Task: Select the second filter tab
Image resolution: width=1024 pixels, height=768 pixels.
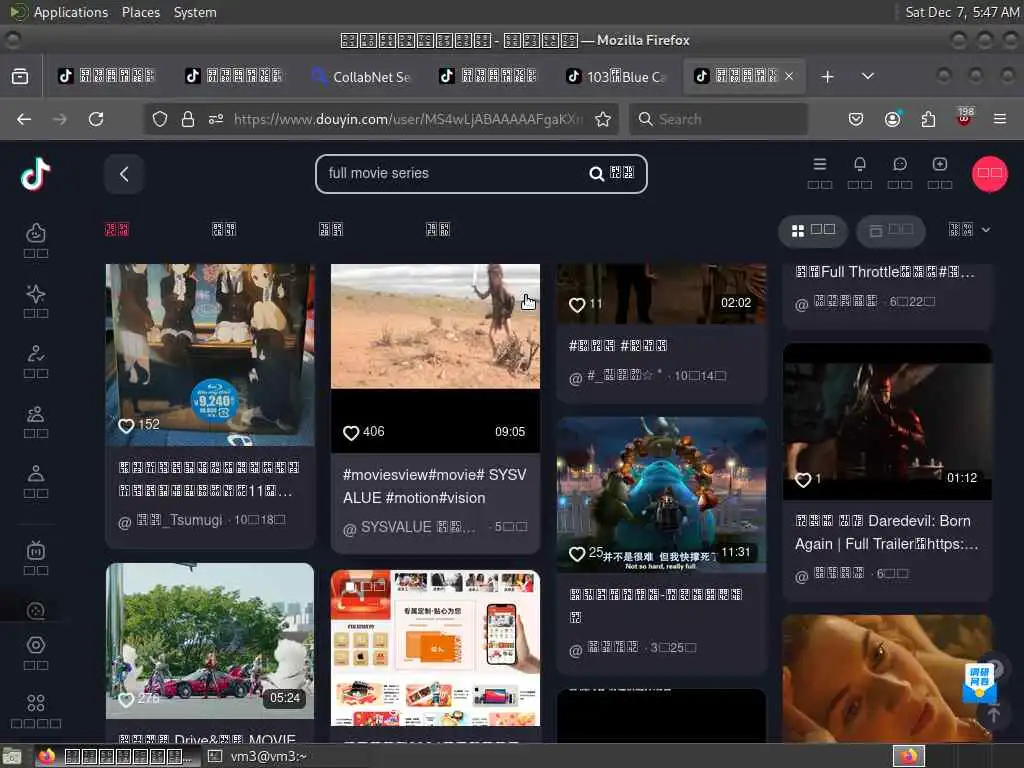Action: tap(224, 229)
